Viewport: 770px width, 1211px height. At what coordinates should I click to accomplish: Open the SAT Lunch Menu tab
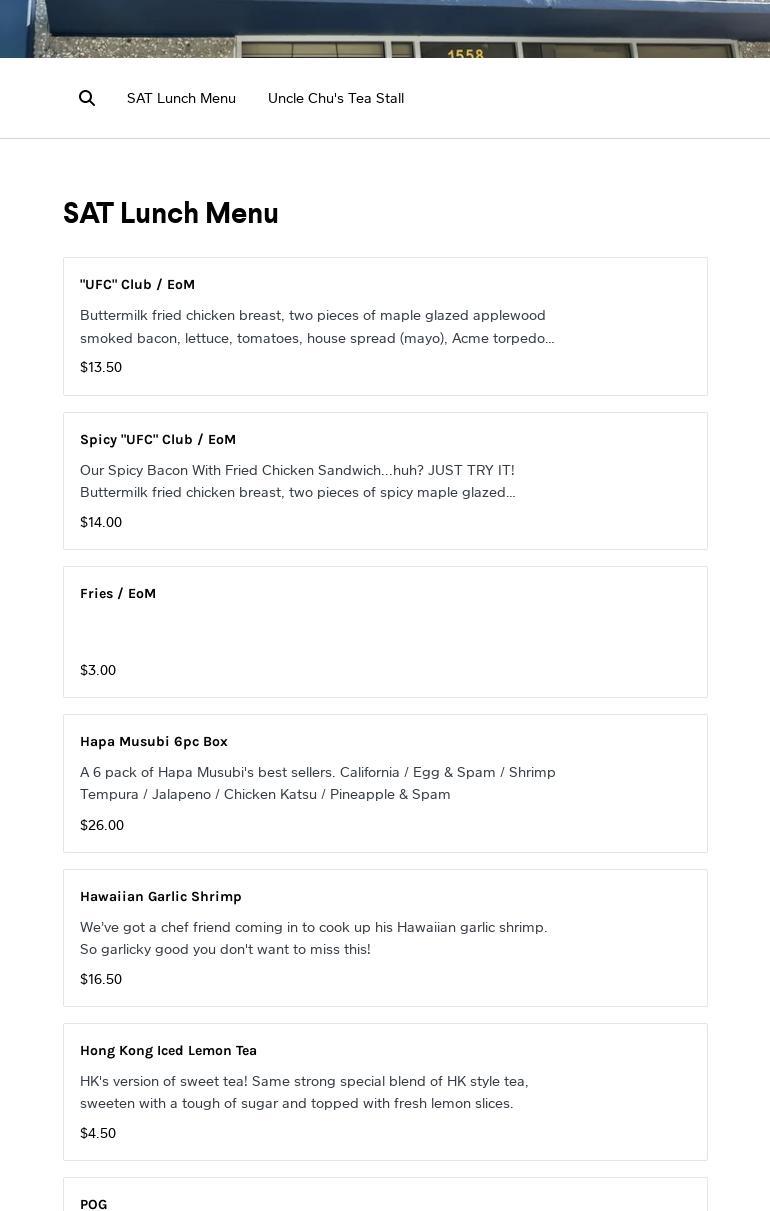pyautogui.click(x=181, y=98)
